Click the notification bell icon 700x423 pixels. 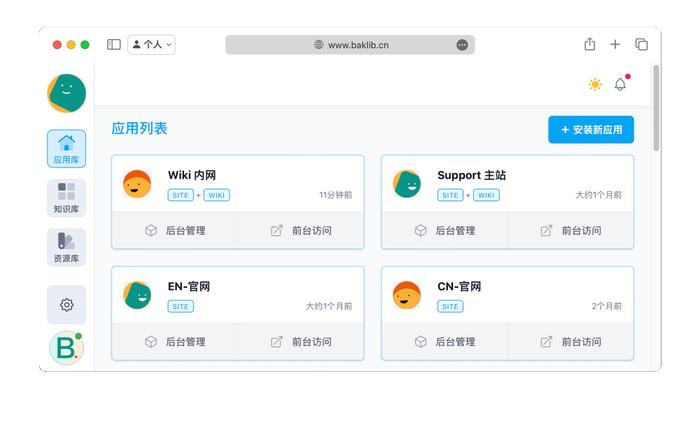(x=620, y=84)
